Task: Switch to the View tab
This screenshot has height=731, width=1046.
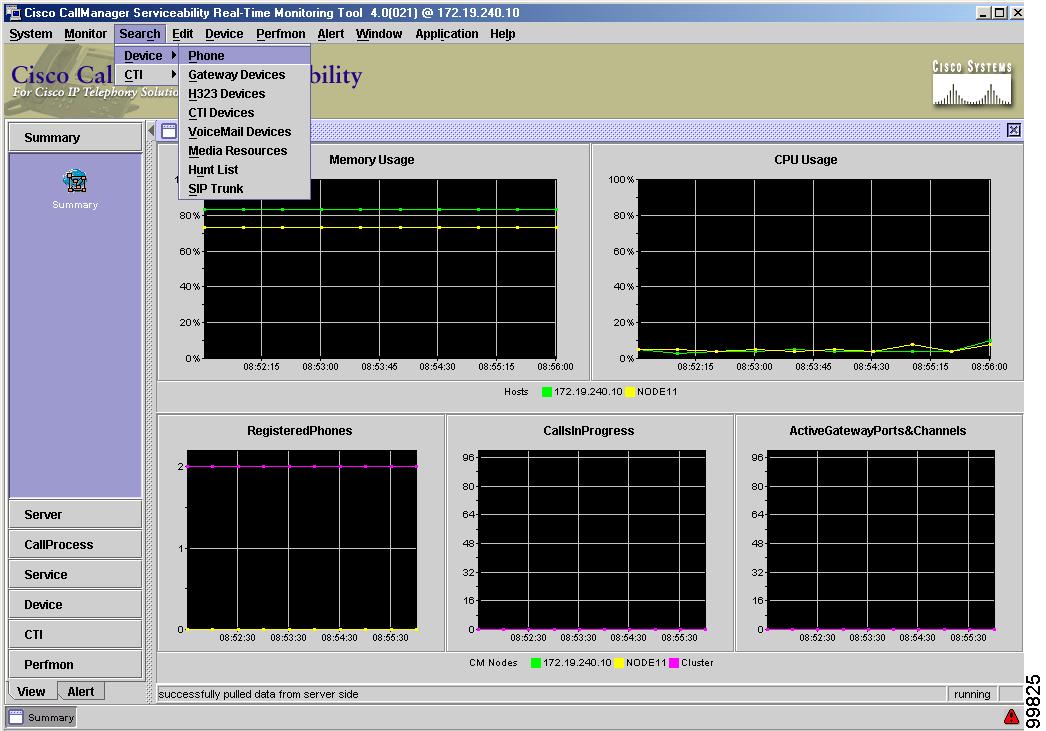Action: 31,692
